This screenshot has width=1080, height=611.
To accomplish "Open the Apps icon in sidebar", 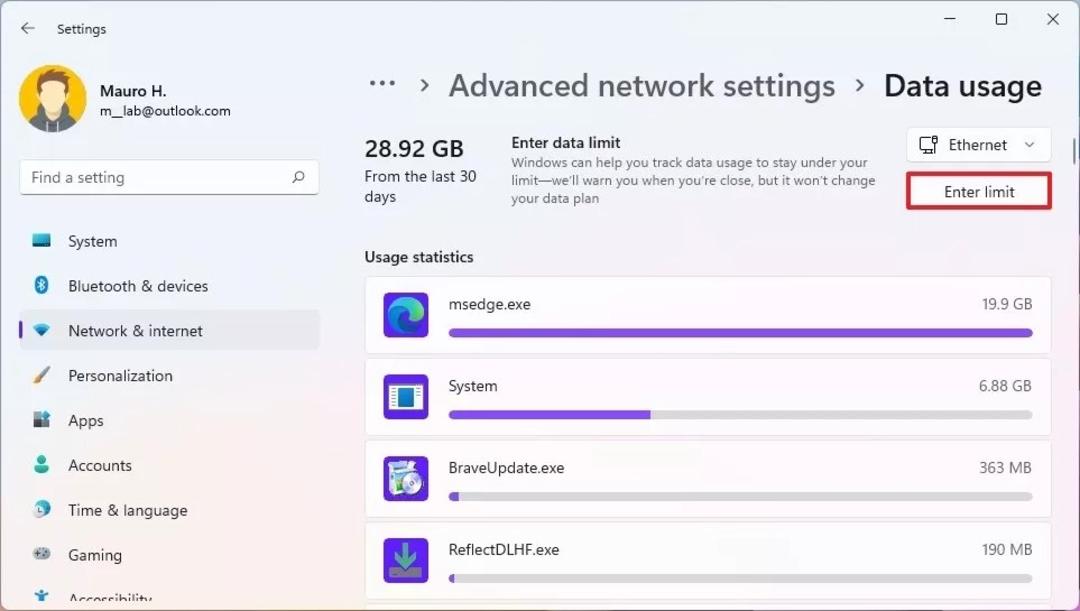I will point(41,420).
